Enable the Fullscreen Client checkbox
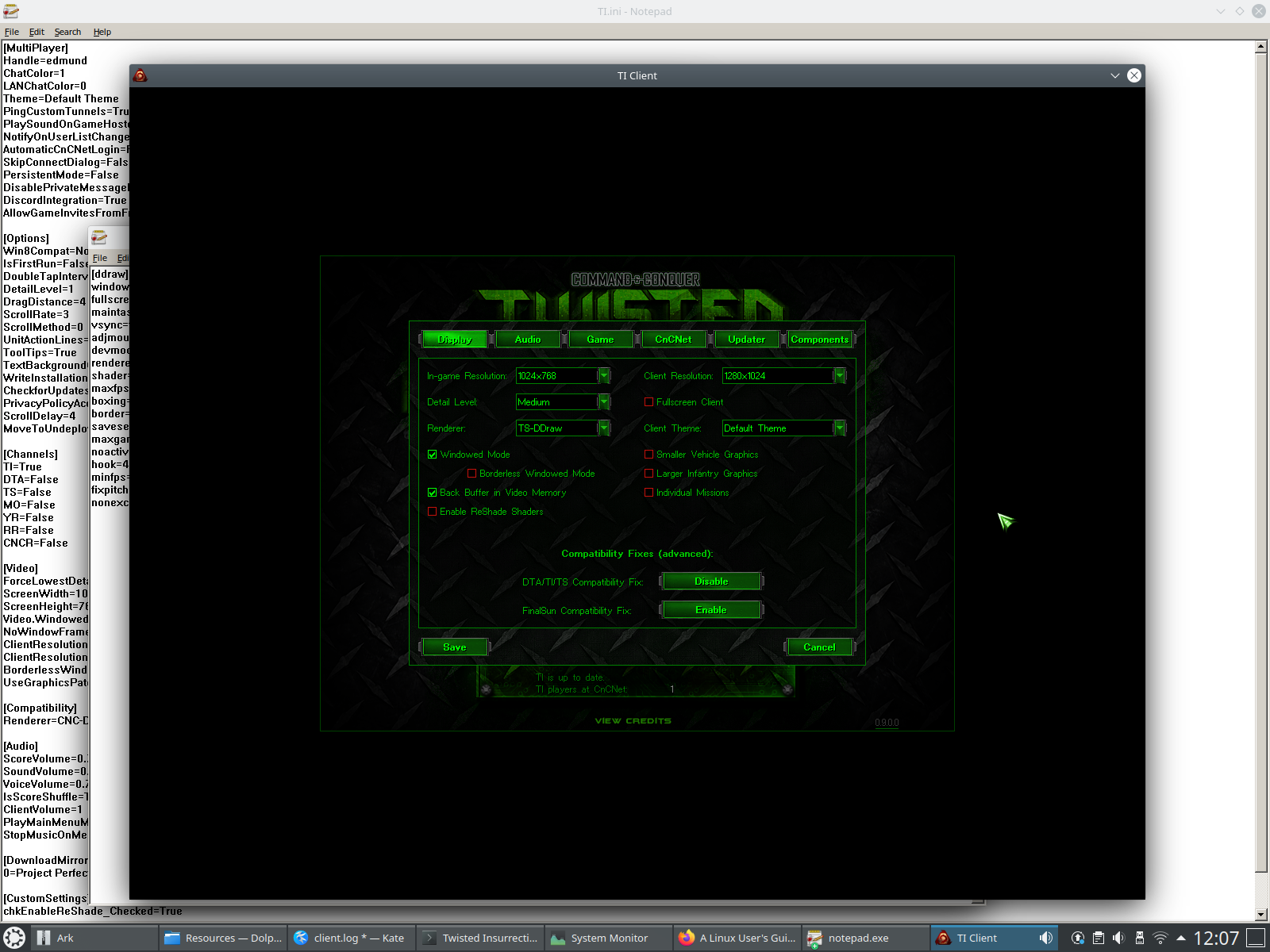The height and width of the screenshot is (952, 1270). 649,402
